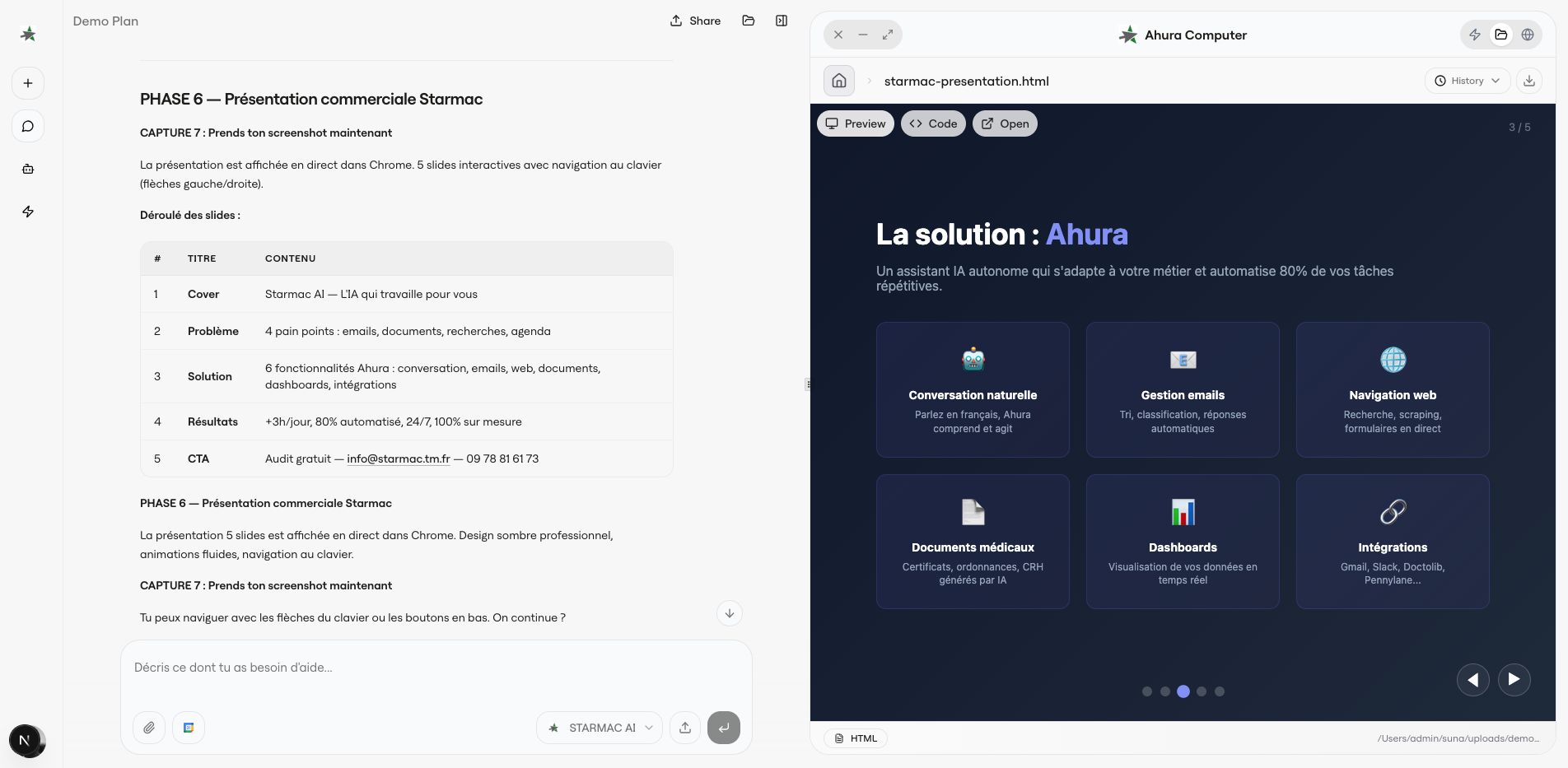Start a new chat with plus icon
The image size is (1568, 768).
coord(28,83)
